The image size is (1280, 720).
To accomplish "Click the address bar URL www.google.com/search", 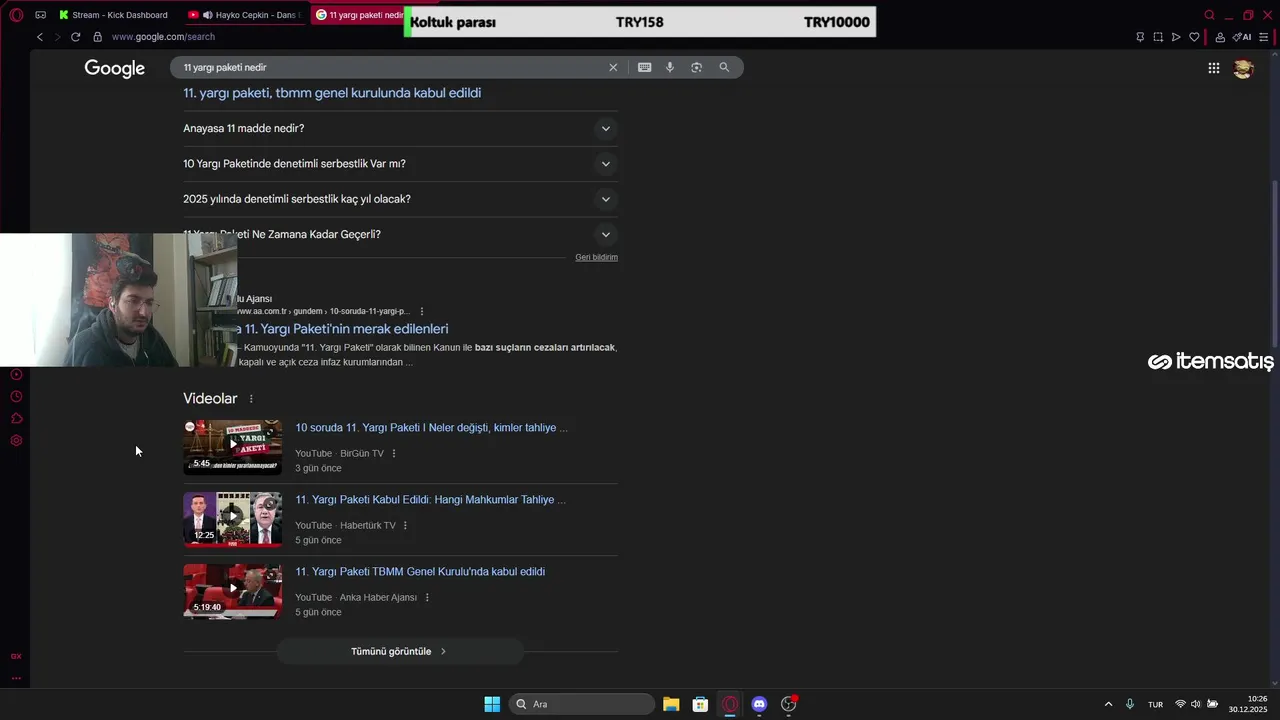I will click(x=163, y=37).
